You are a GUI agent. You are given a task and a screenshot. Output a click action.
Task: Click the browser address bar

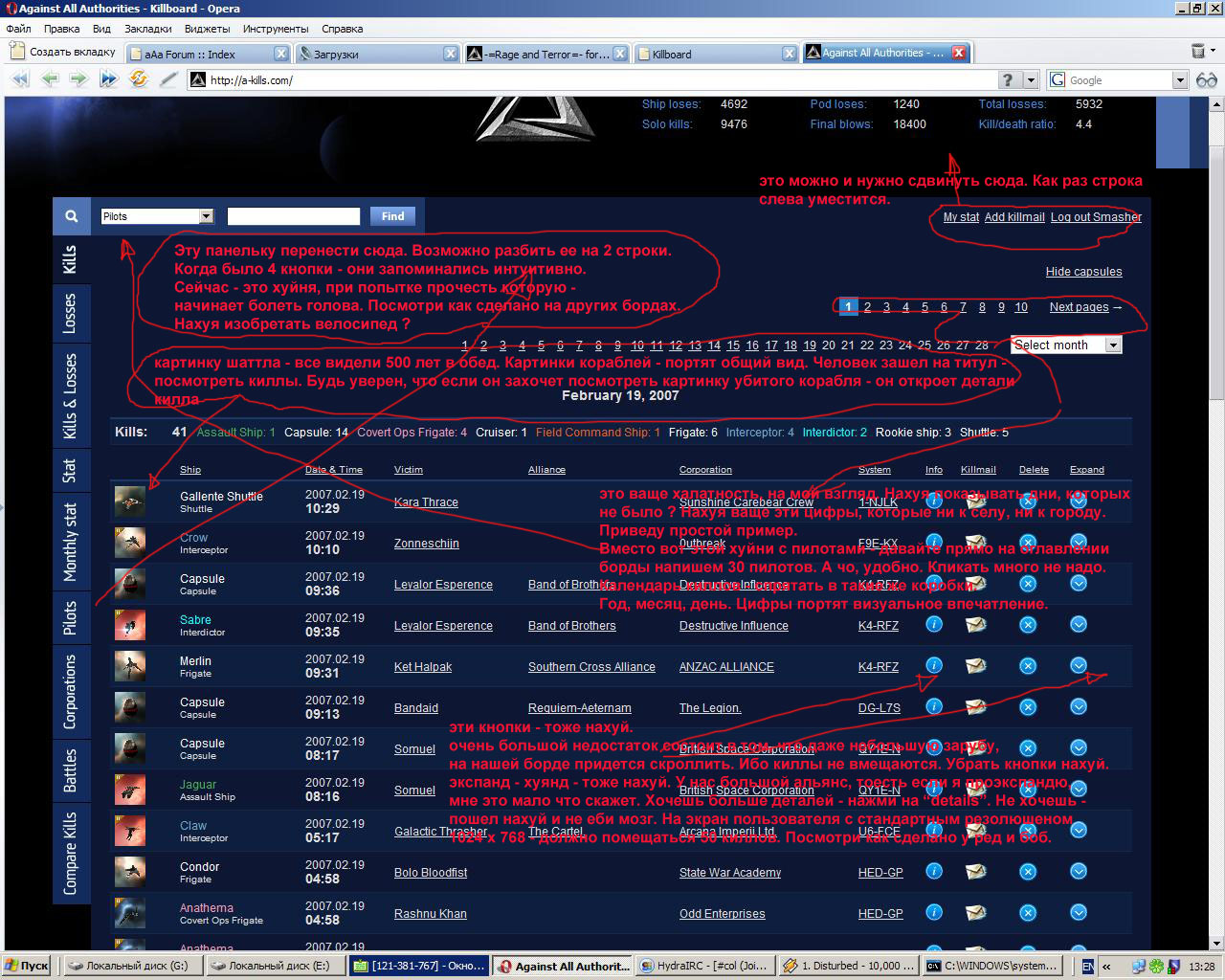pyautogui.click(x=593, y=80)
